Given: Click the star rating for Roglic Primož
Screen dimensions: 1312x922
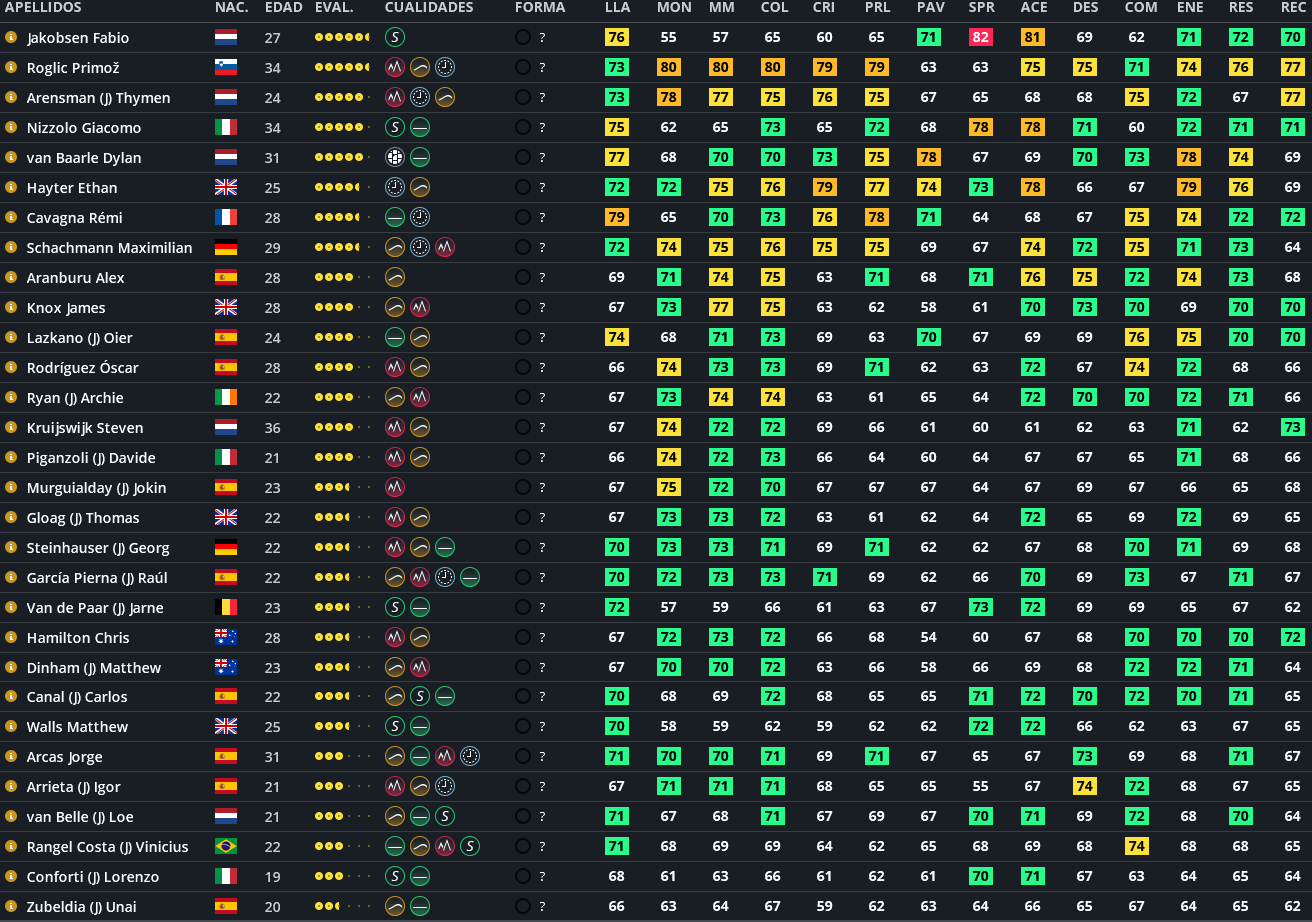Looking at the screenshot, I should [x=341, y=68].
